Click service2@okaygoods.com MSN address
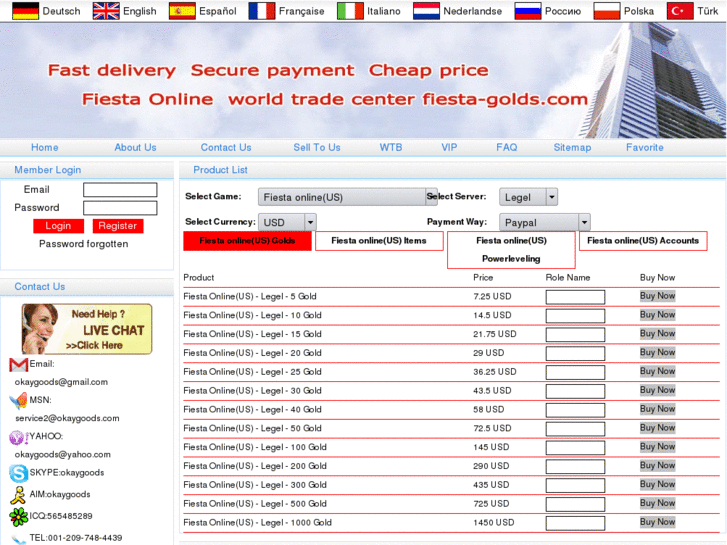The image size is (727, 545). coord(67,418)
